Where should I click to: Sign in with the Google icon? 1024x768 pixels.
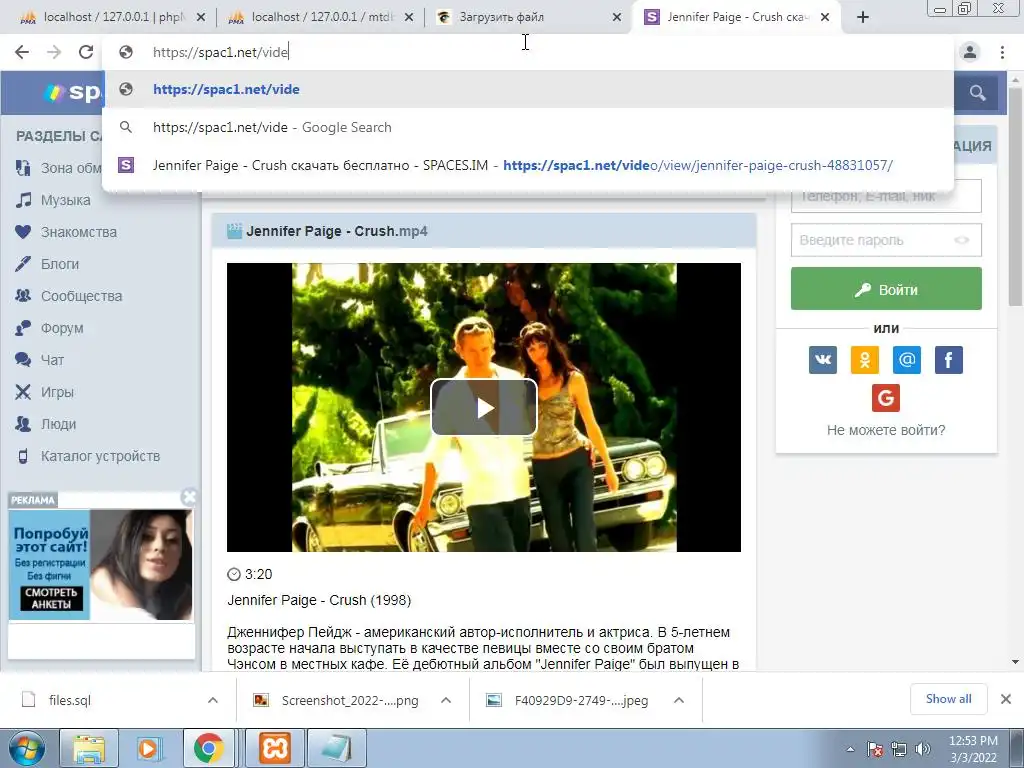(886, 398)
